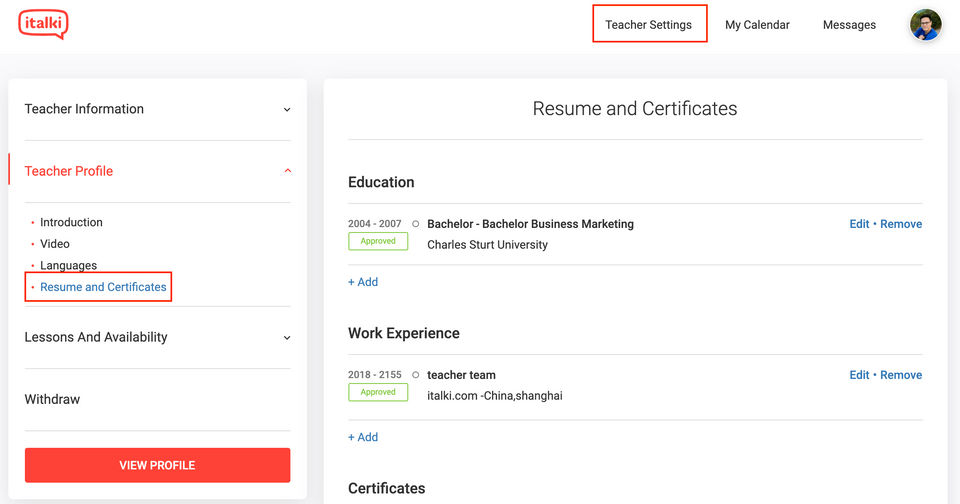Expand the Teacher Information chevron
This screenshot has width=960, height=504.
click(287, 110)
